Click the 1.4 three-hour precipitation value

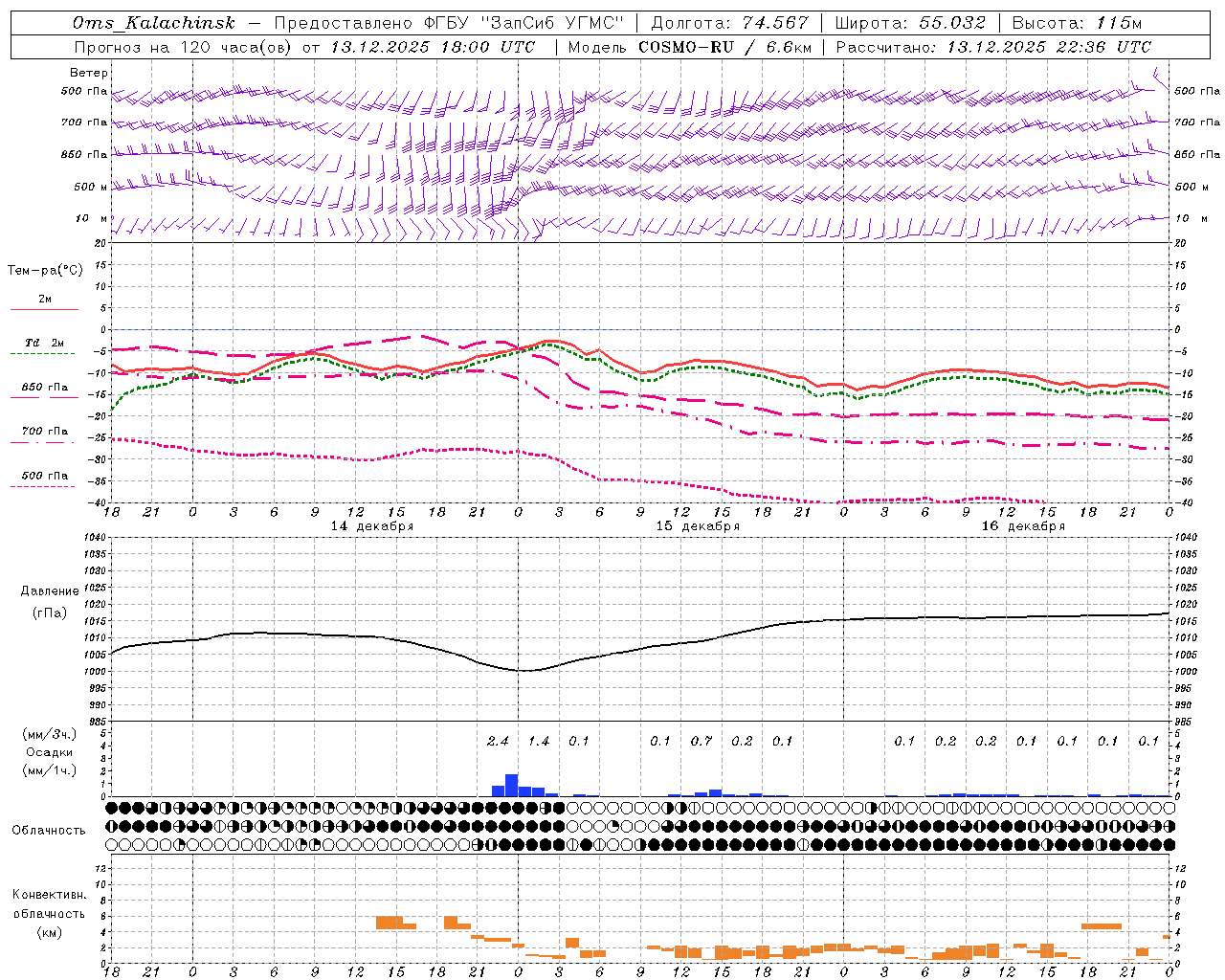[539, 742]
